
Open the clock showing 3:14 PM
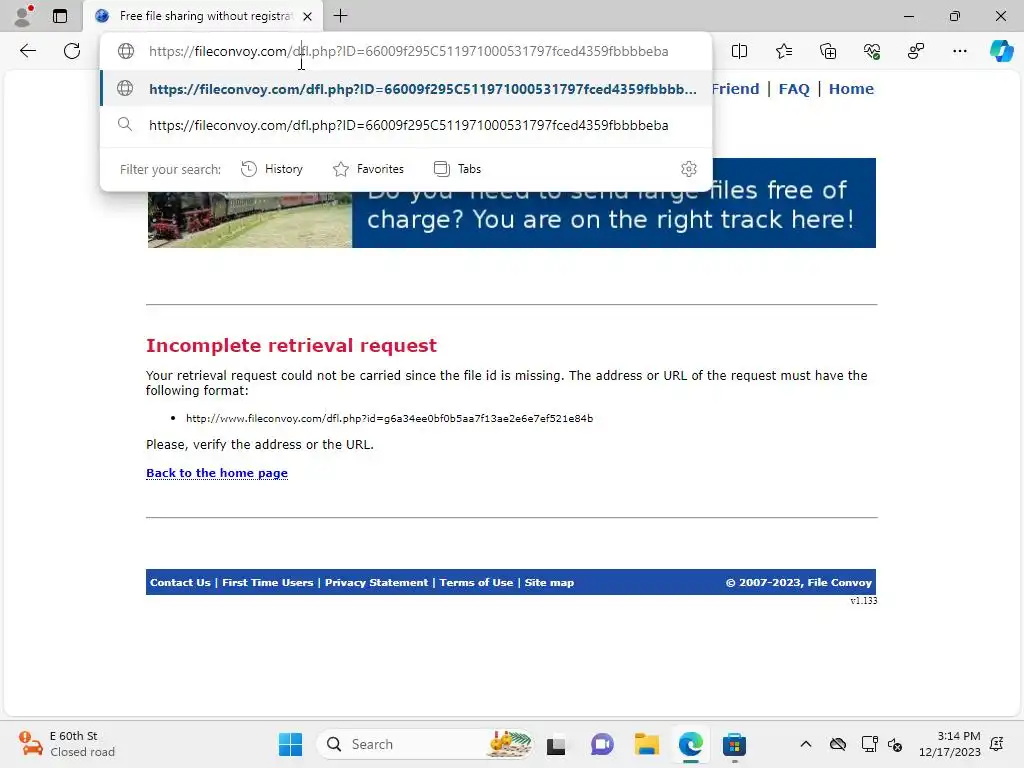click(950, 744)
